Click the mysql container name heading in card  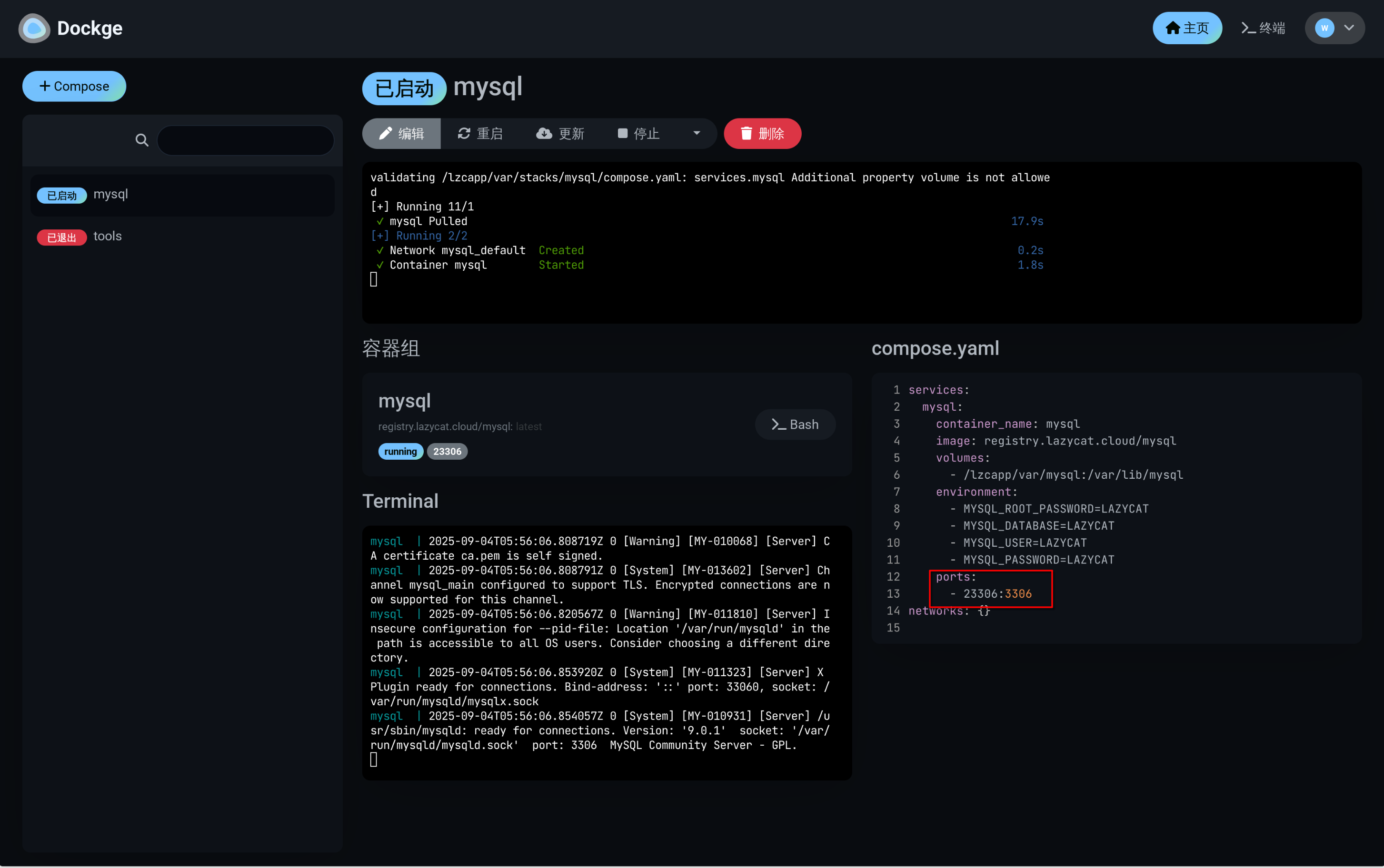(404, 401)
